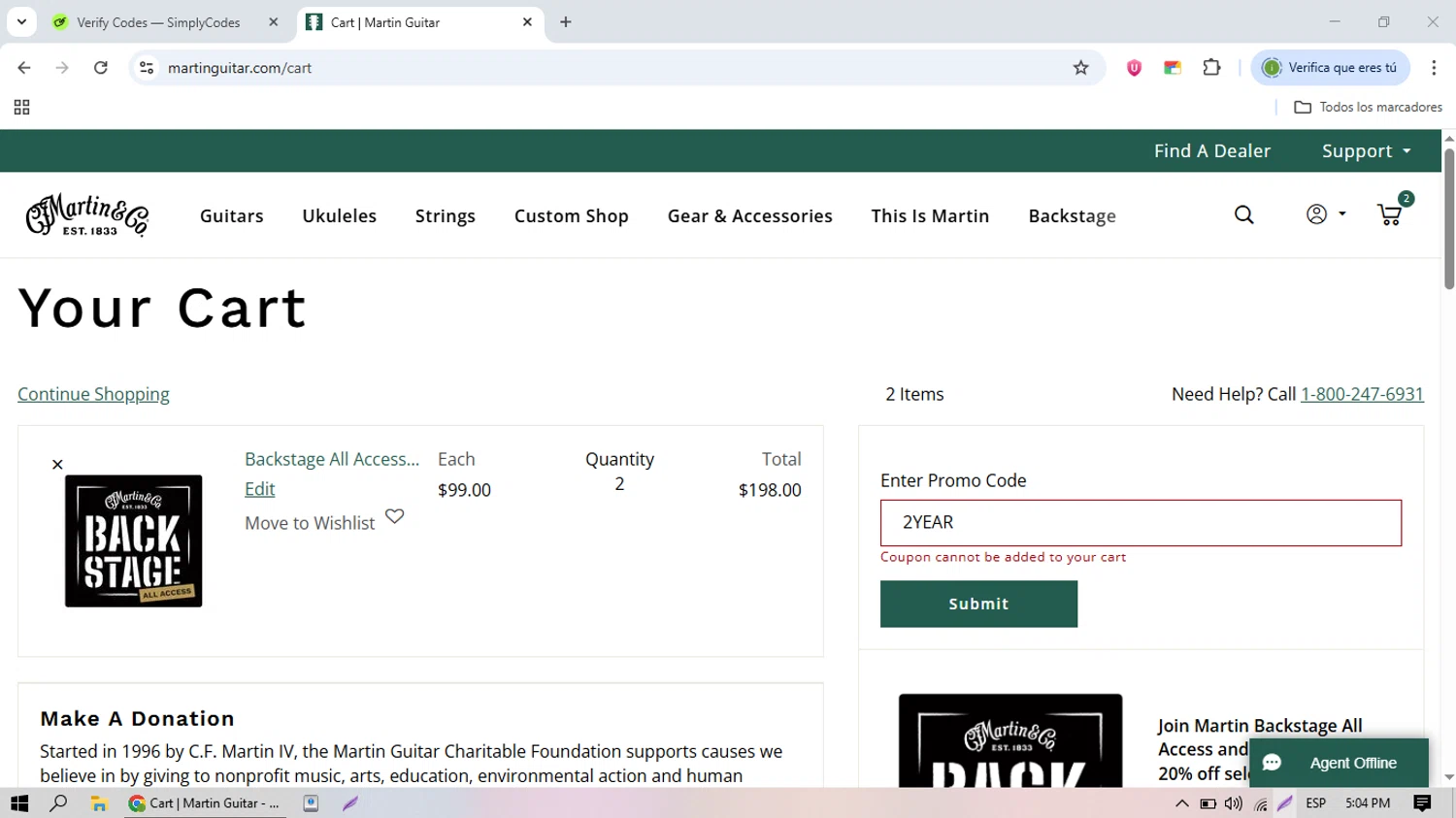The image size is (1456, 818).
Task: Go back to the previous page
Action: (24, 68)
